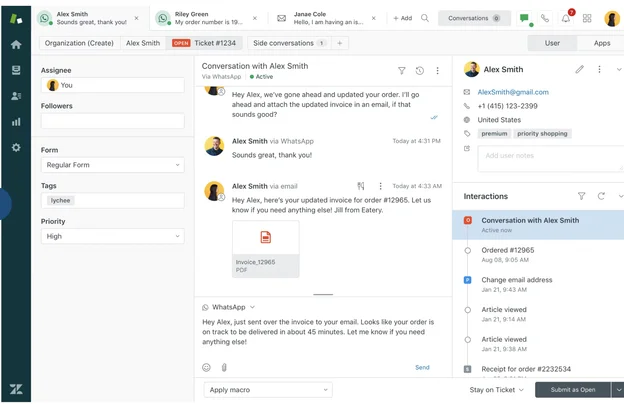Edit Alex Smith's profile with pencil icon
This screenshot has height=404, width=624.
[579, 69]
